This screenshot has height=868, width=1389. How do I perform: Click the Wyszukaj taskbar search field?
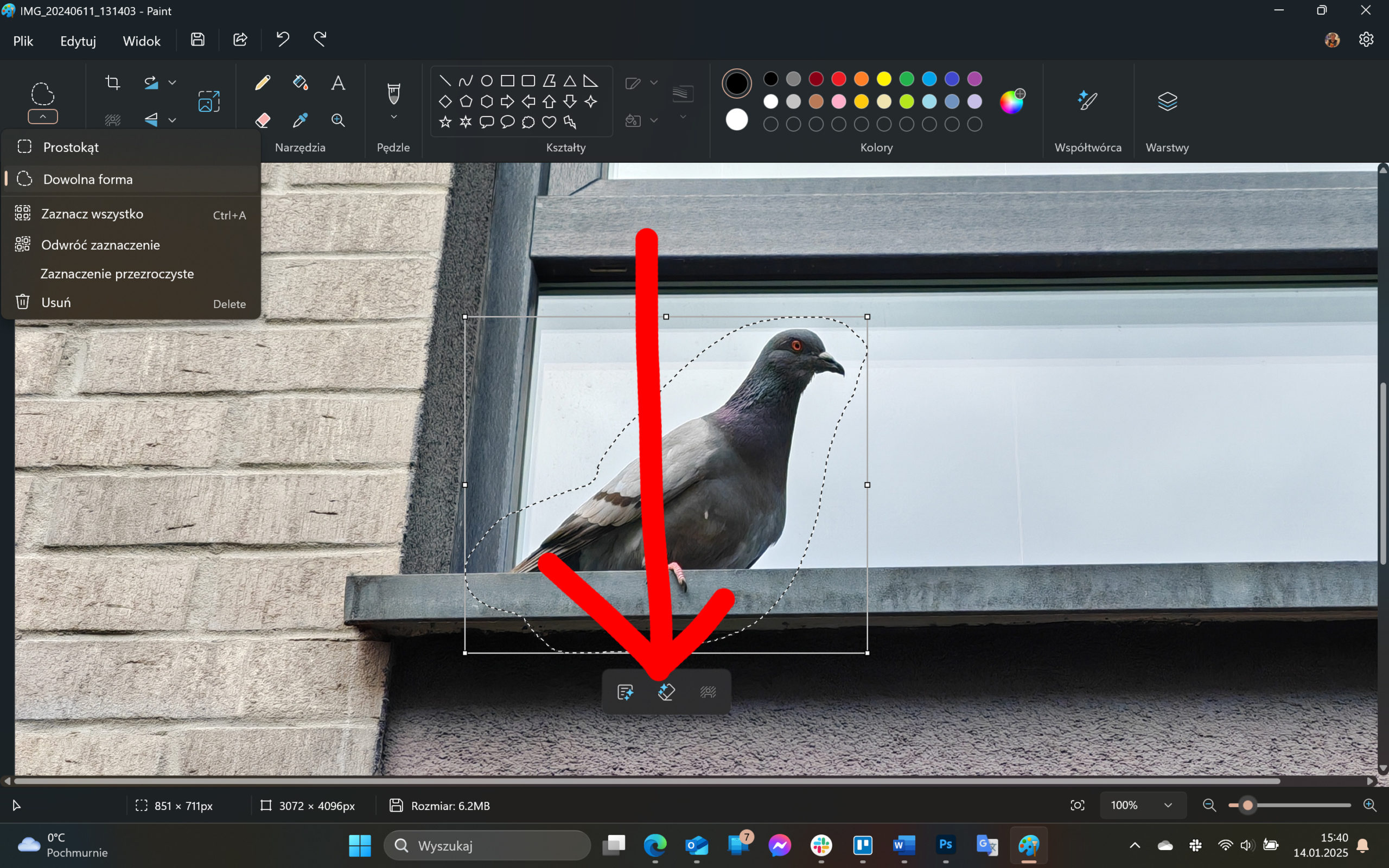click(x=487, y=846)
